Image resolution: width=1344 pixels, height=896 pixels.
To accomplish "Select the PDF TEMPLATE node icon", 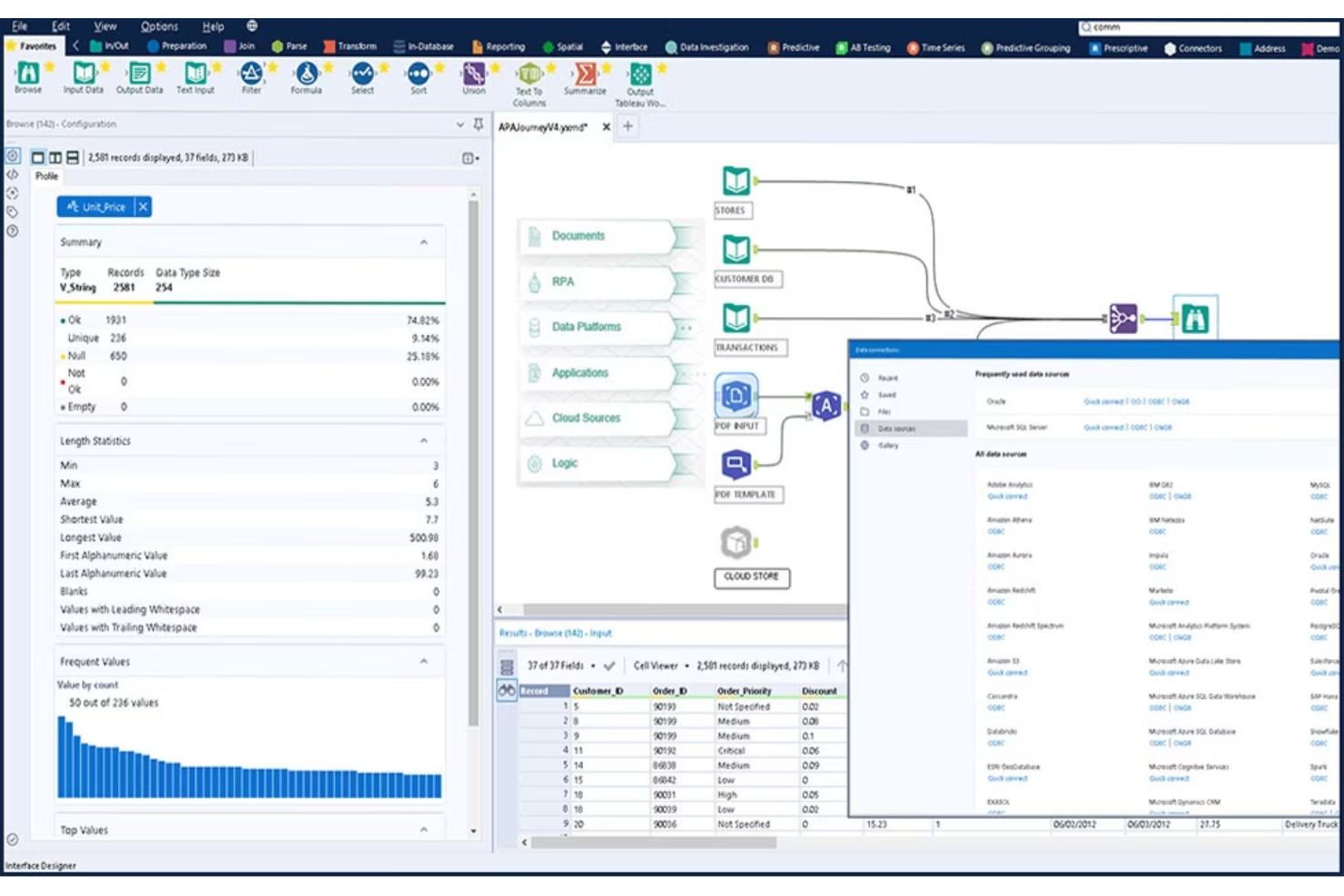I will click(x=736, y=465).
